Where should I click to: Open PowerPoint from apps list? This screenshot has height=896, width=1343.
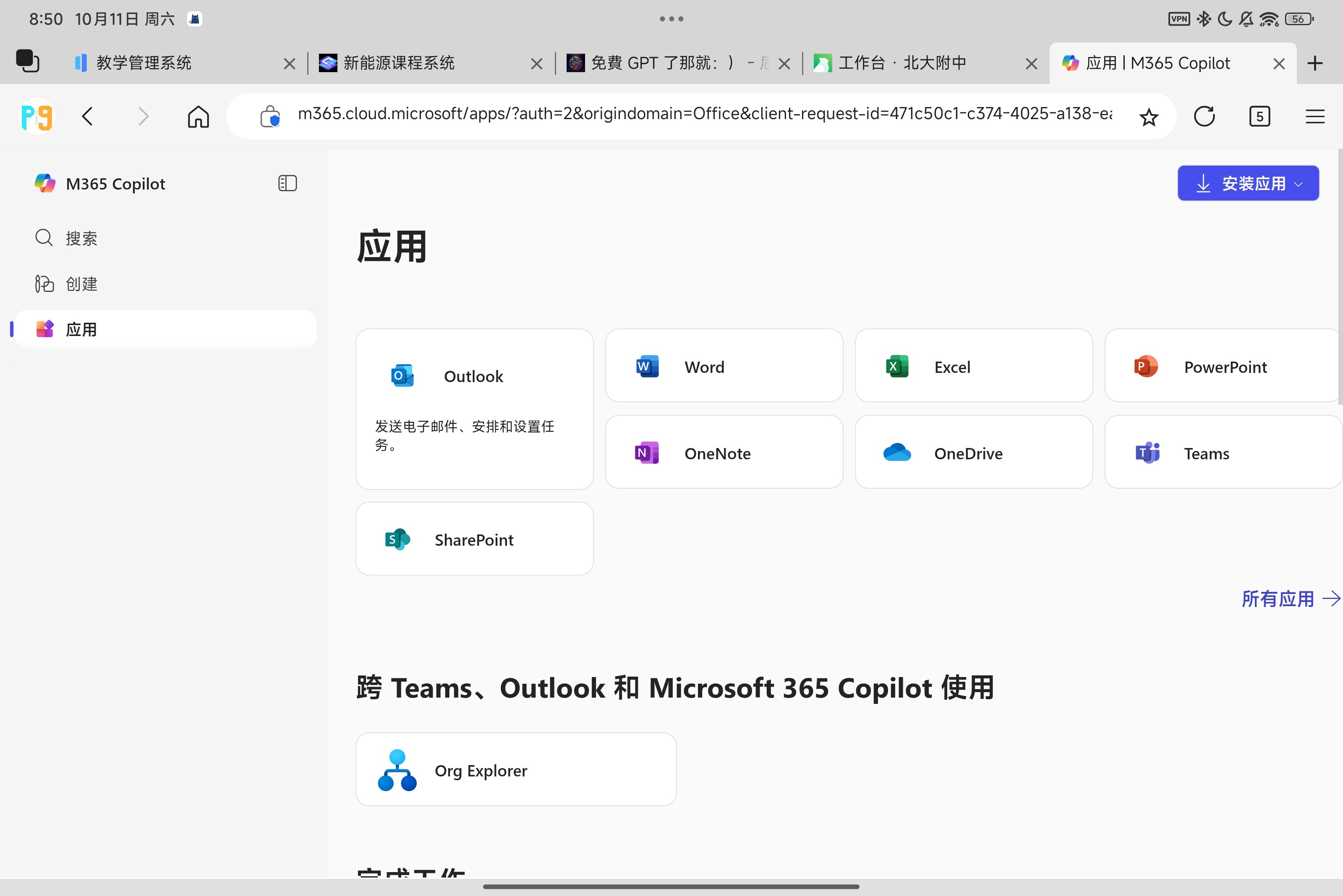pyautogui.click(x=1223, y=366)
